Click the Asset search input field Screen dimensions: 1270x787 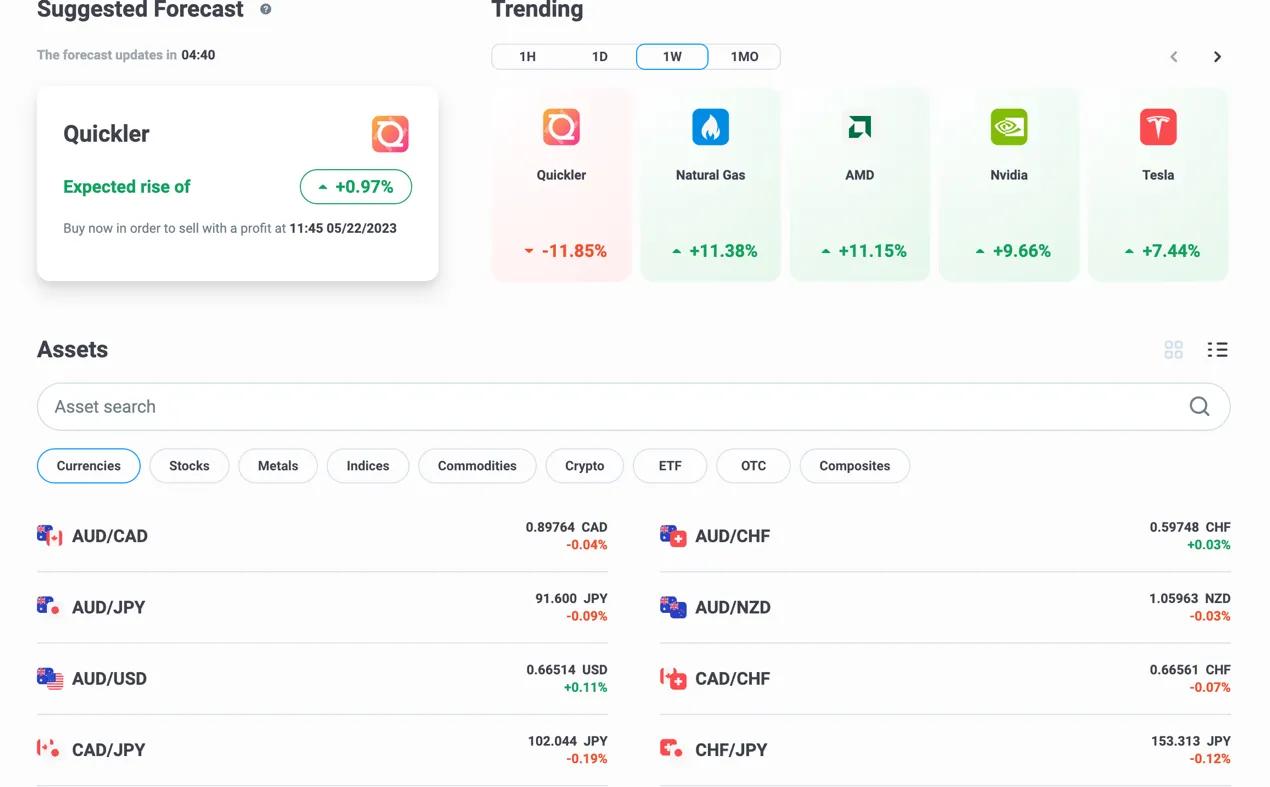pos(633,407)
